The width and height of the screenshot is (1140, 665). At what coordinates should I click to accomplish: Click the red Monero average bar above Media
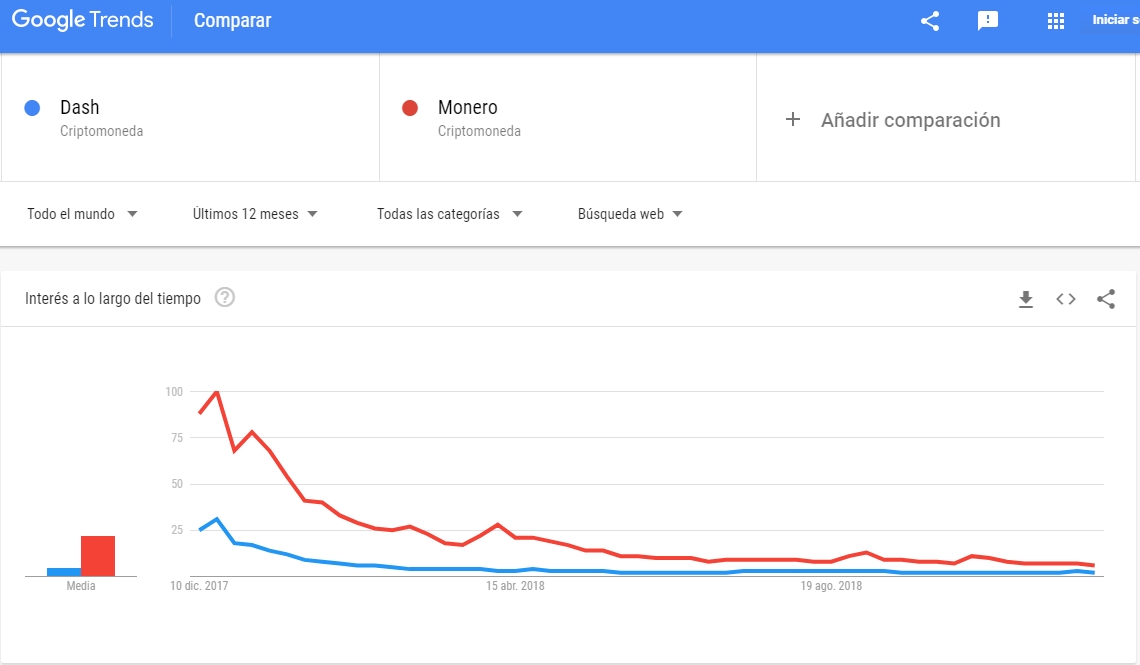click(x=98, y=556)
